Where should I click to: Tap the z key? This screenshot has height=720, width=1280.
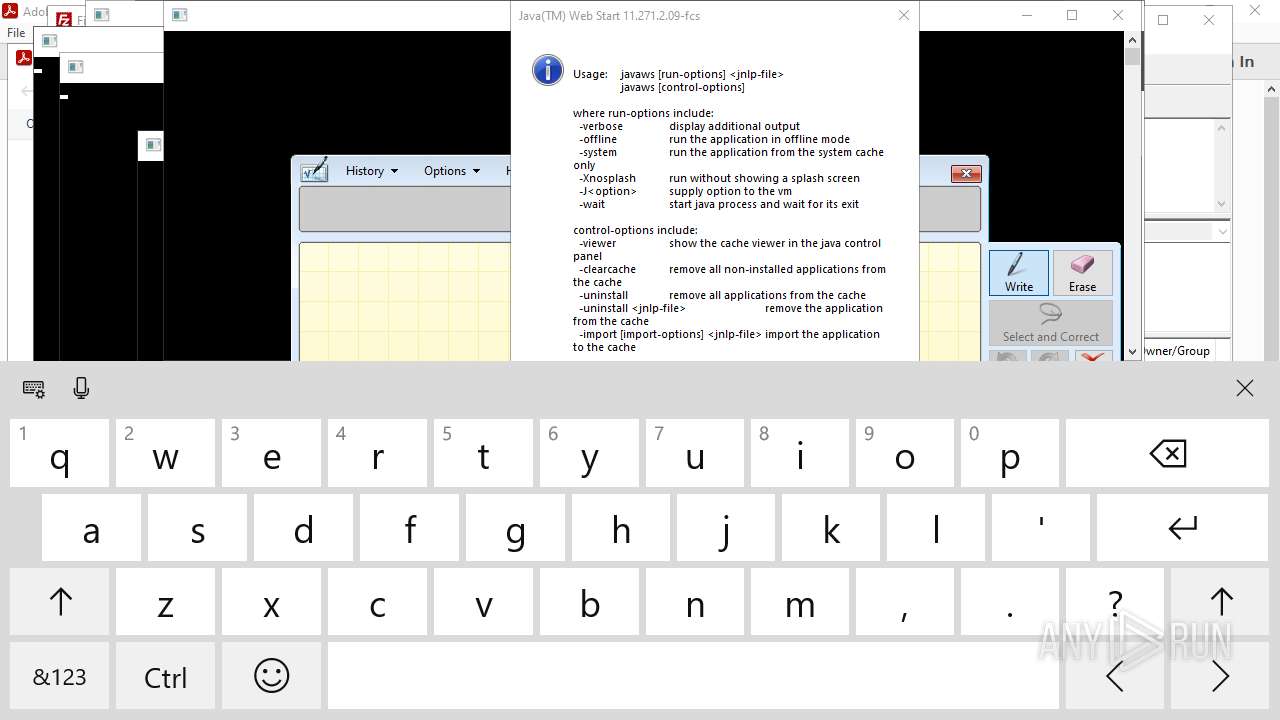pos(165,602)
